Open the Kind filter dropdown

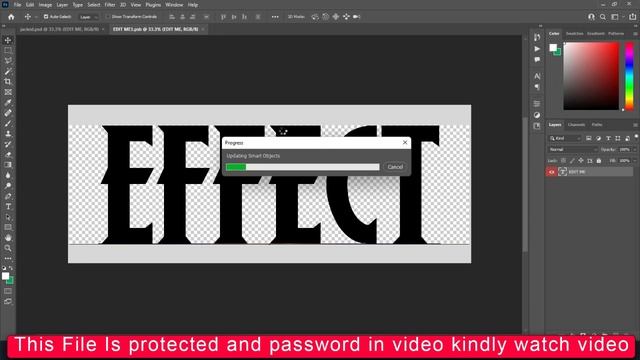tap(565, 138)
